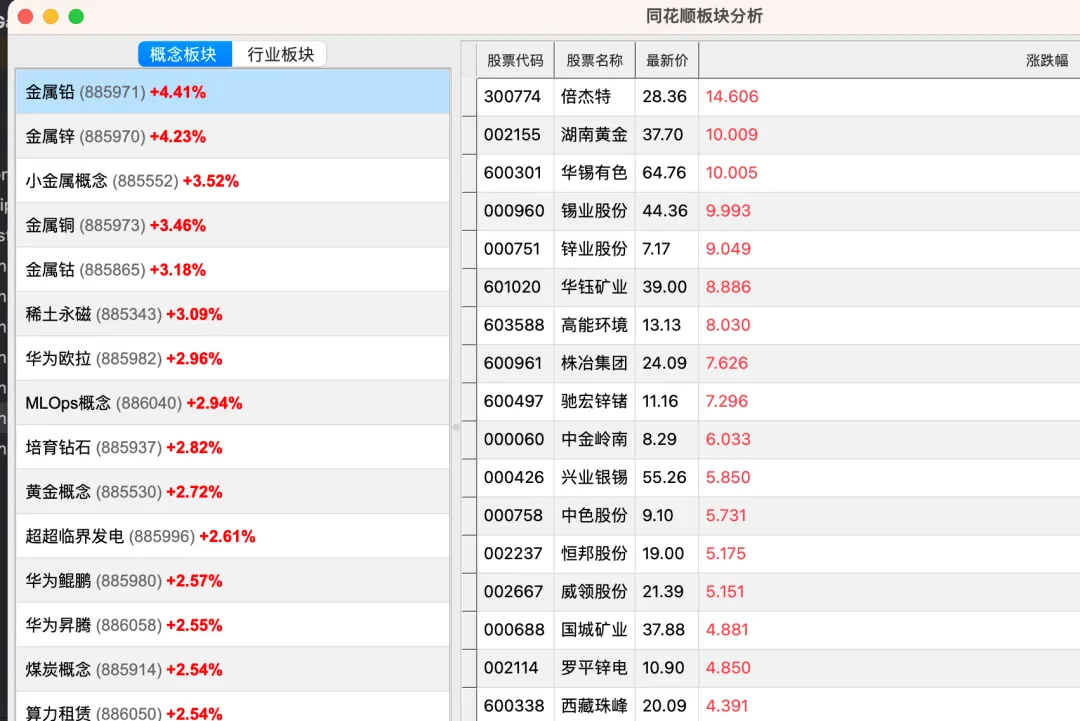Select the 金属钴 (885865) sector row

(x=233, y=269)
